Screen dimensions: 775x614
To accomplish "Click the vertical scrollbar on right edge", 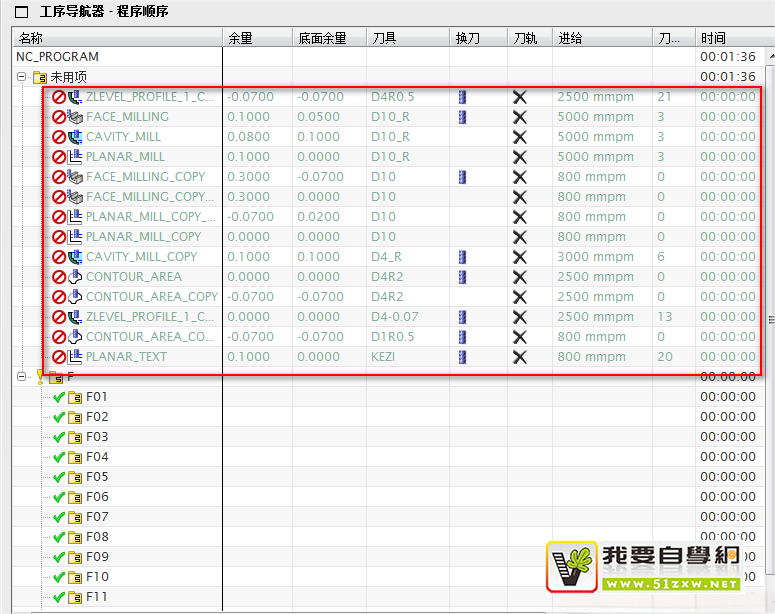I will [770, 318].
